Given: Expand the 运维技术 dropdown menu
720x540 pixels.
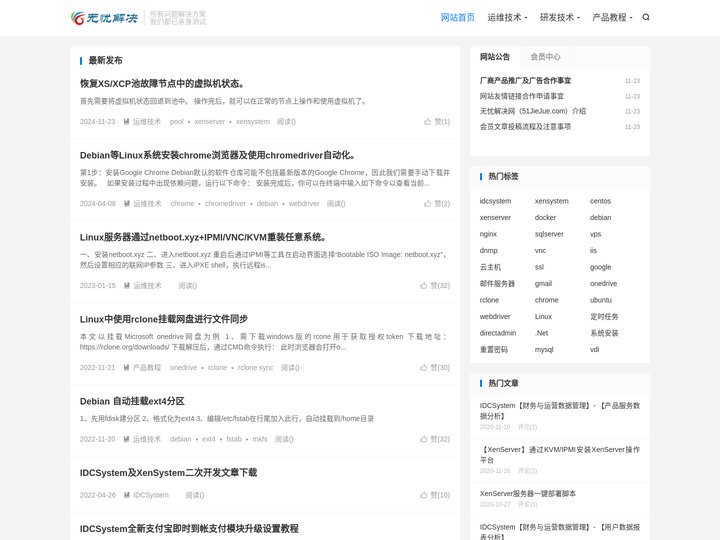Looking at the screenshot, I should point(507,17).
